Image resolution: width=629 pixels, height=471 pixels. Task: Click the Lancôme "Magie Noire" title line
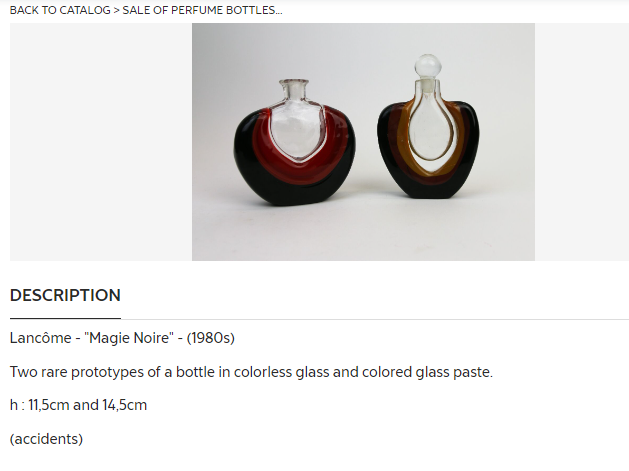(x=122, y=338)
